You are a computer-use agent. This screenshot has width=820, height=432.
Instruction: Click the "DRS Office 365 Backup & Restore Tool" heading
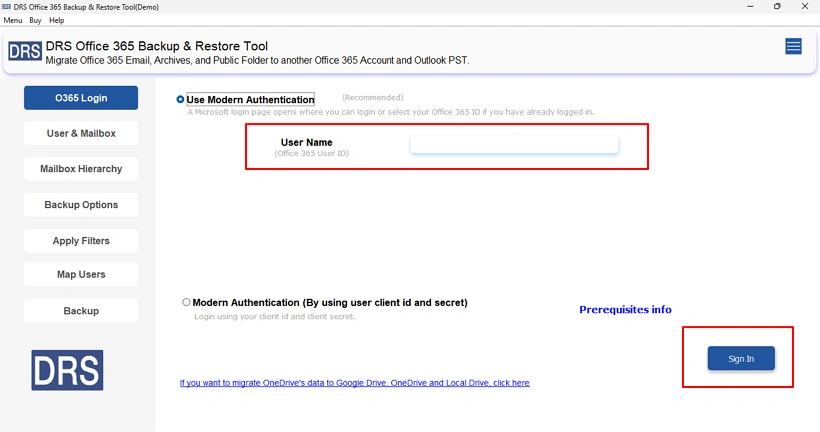pyautogui.click(x=157, y=46)
